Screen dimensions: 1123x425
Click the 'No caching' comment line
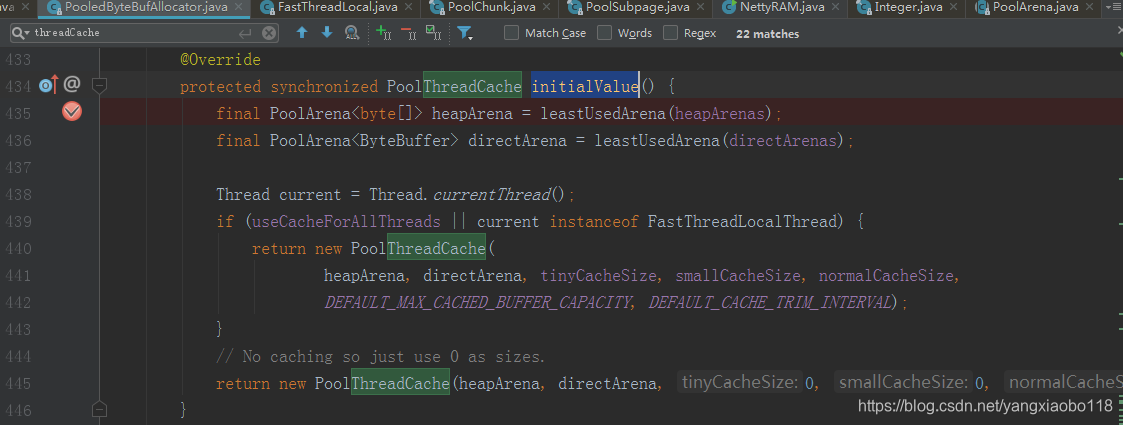(x=380, y=356)
